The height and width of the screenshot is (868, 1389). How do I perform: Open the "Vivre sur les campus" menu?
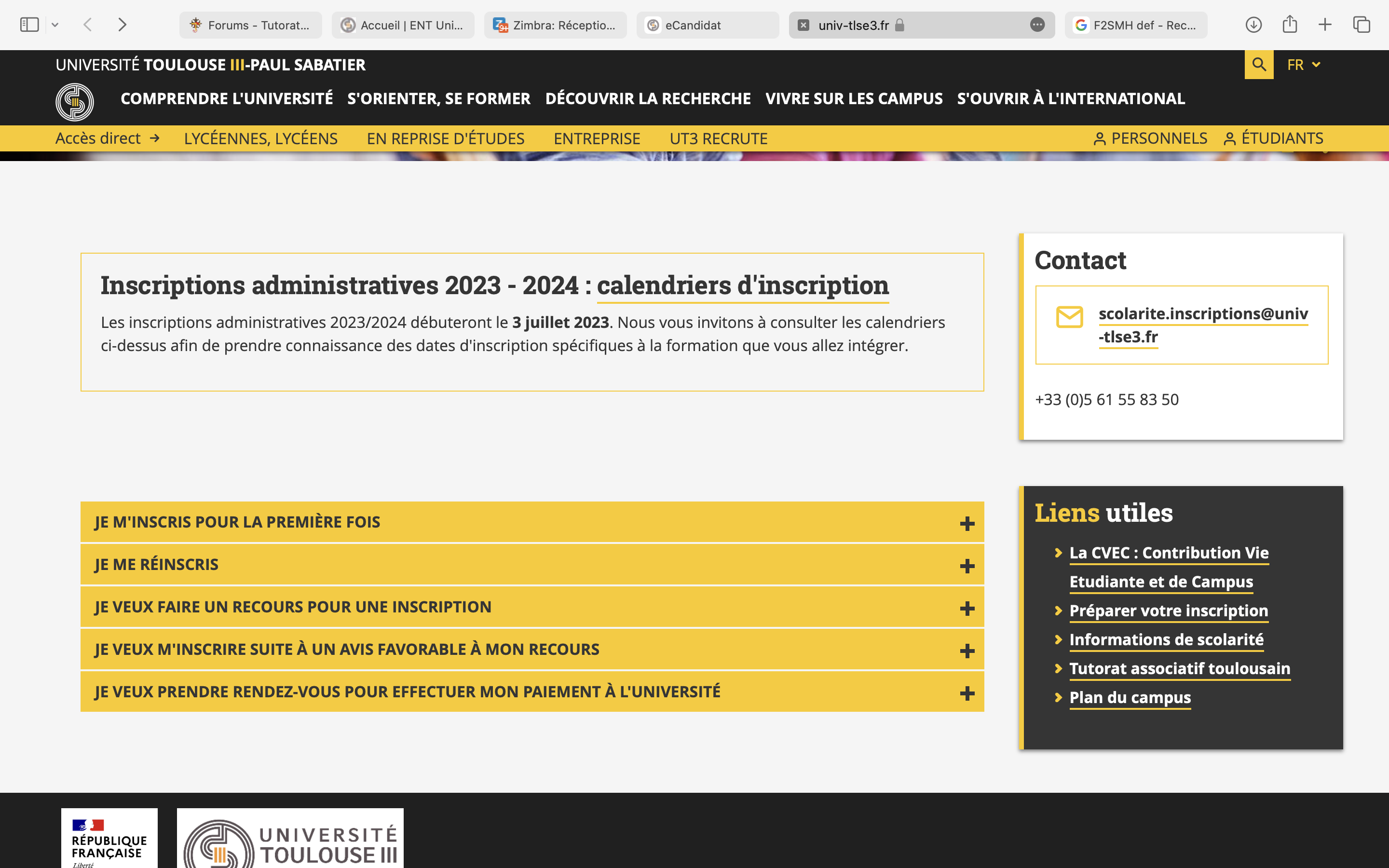(854, 99)
